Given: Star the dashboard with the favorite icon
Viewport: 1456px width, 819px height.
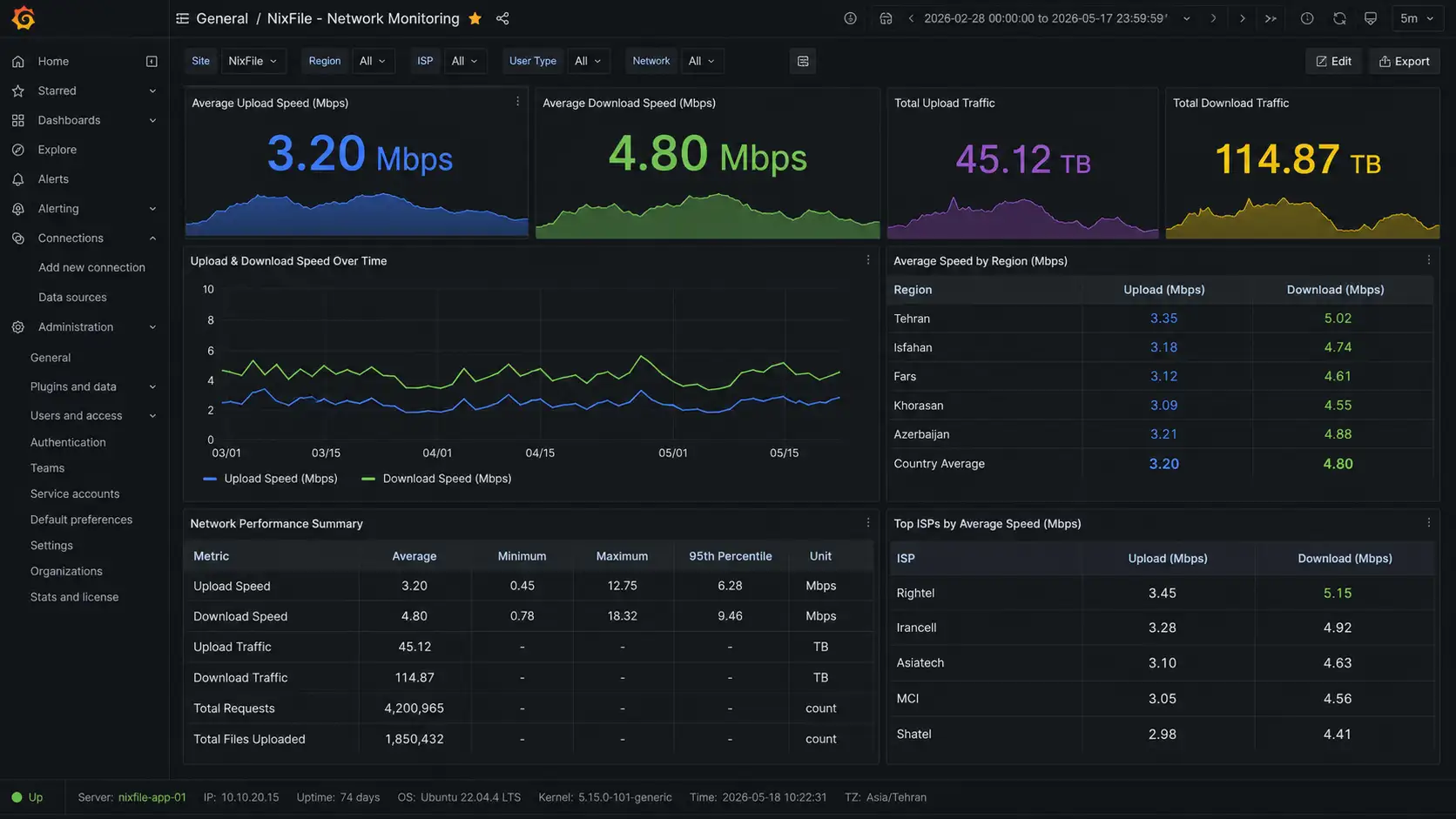Looking at the screenshot, I should [475, 18].
